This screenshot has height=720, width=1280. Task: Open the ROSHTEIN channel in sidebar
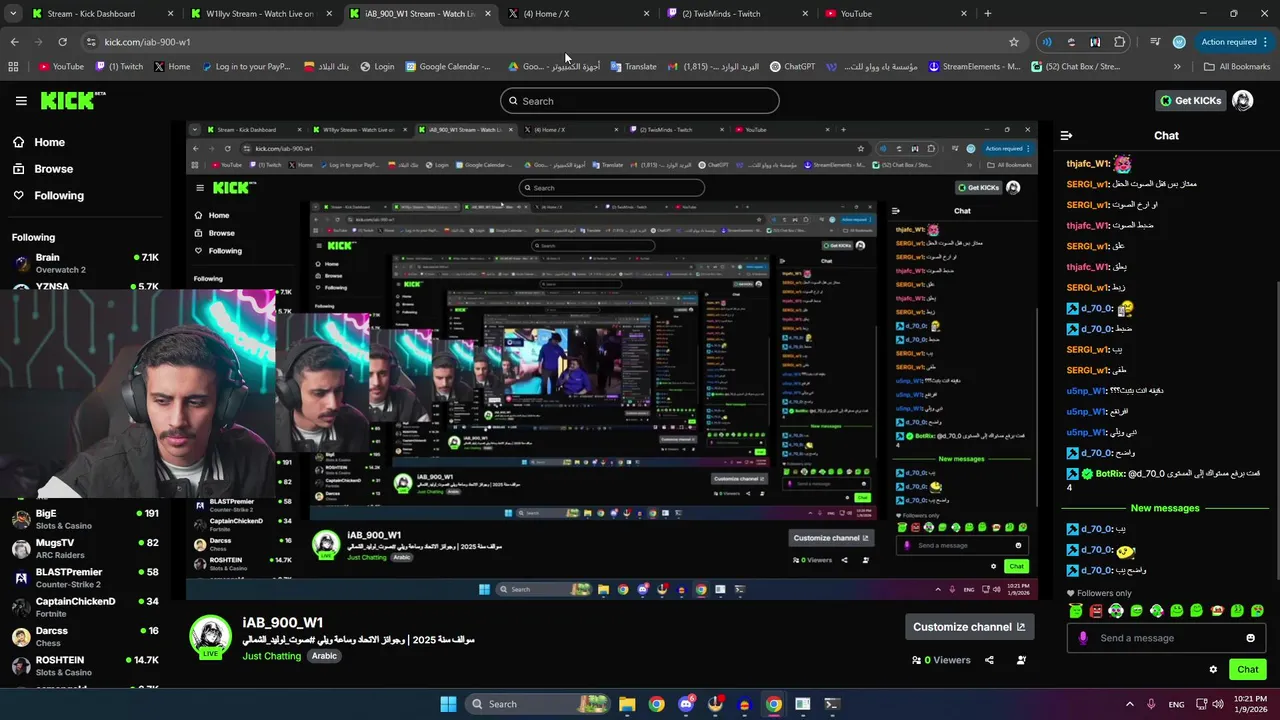[85, 666]
